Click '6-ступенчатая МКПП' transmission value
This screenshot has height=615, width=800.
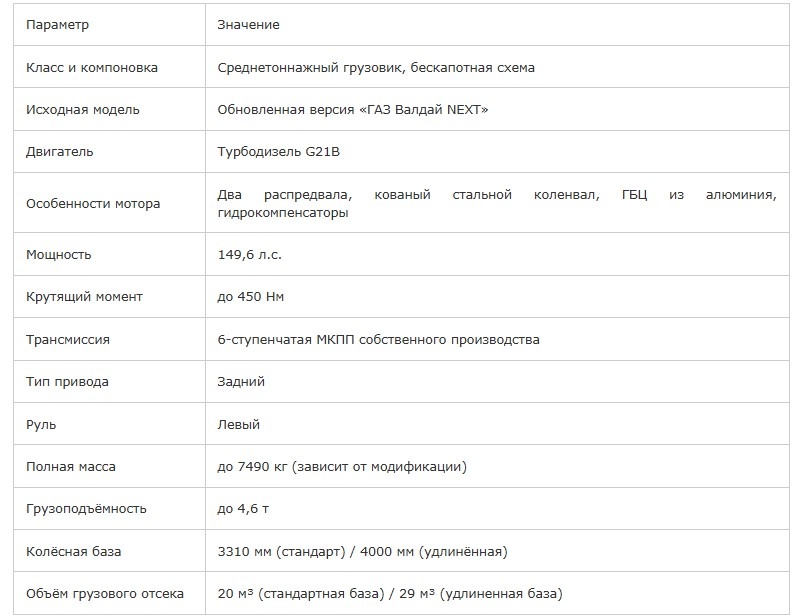tap(286, 339)
